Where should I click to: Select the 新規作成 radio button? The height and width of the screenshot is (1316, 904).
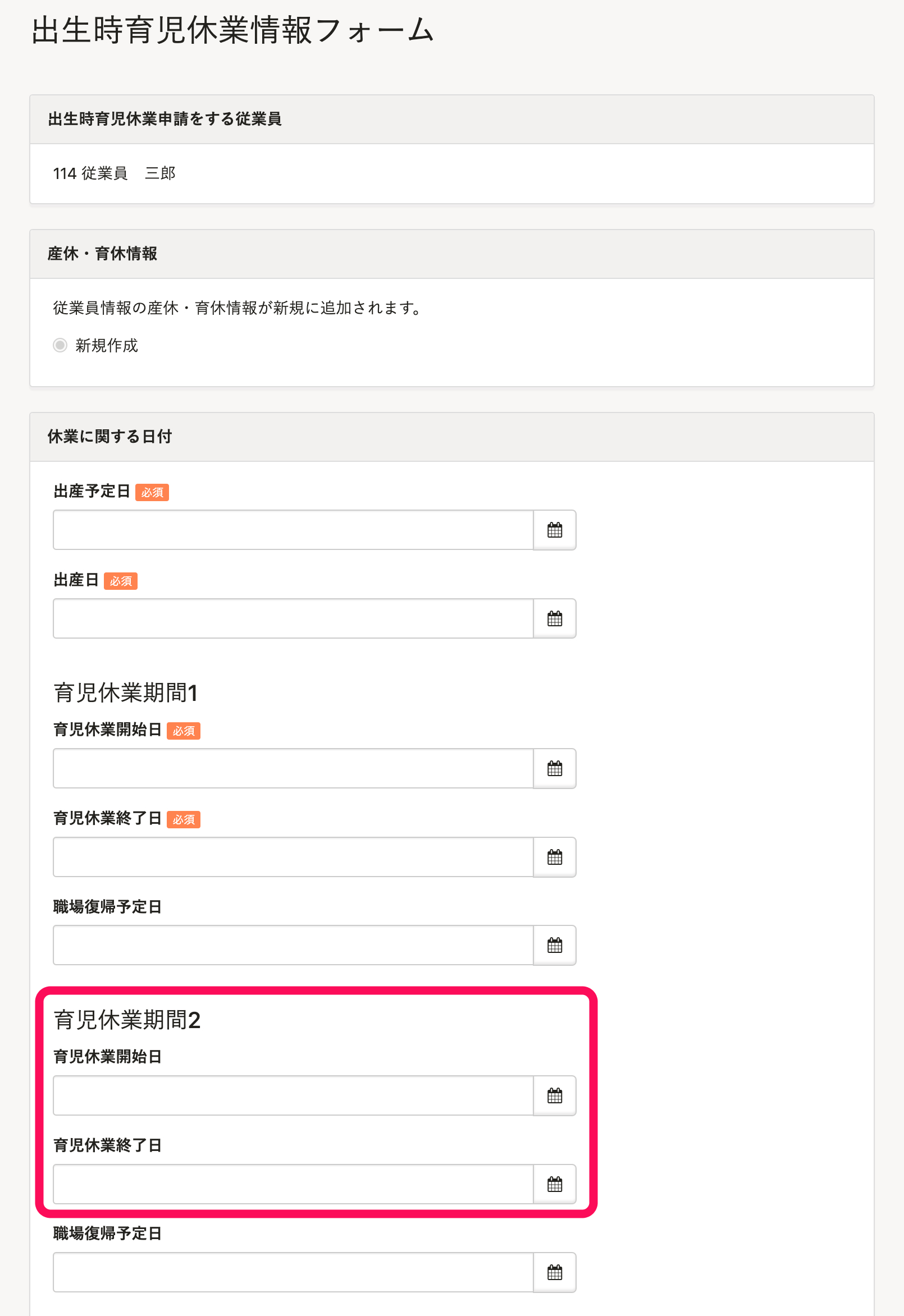60,345
